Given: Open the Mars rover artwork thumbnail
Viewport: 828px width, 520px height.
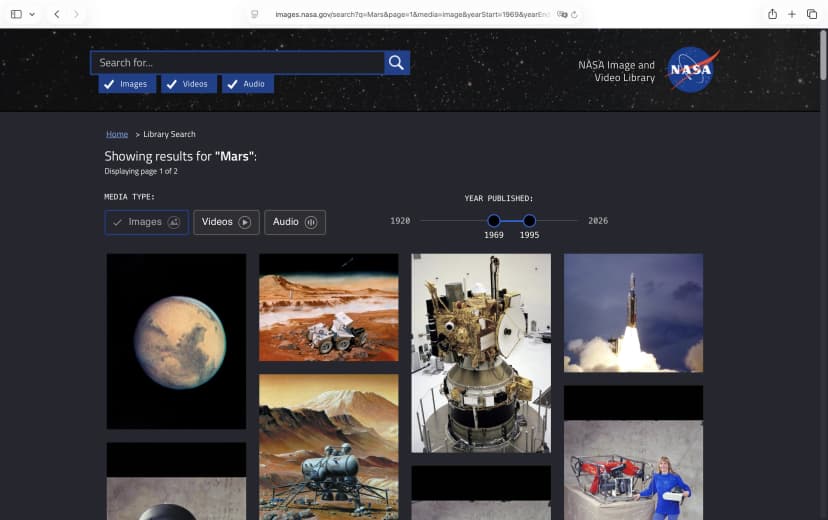Looking at the screenshot, I should click(x=328, y=307).
